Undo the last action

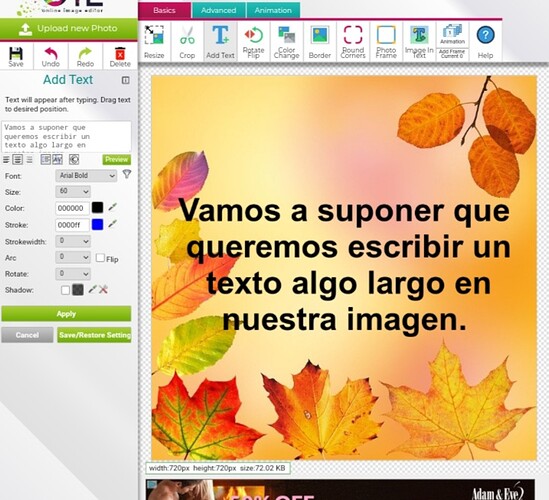[50, 56]
